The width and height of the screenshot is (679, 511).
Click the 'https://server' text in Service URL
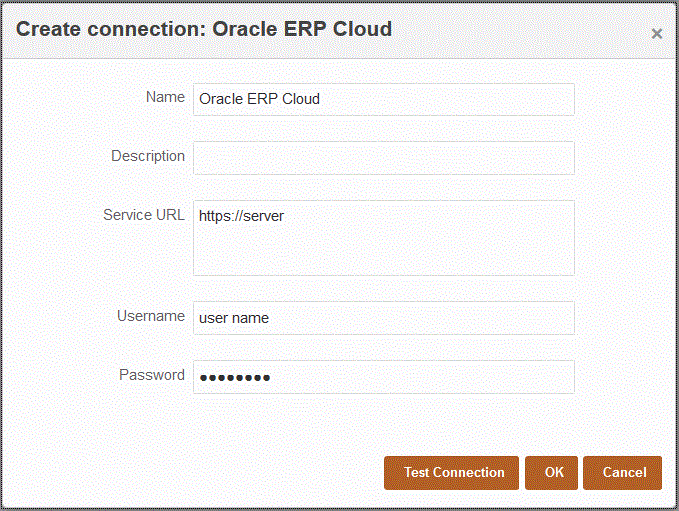(x=241, y=216)
